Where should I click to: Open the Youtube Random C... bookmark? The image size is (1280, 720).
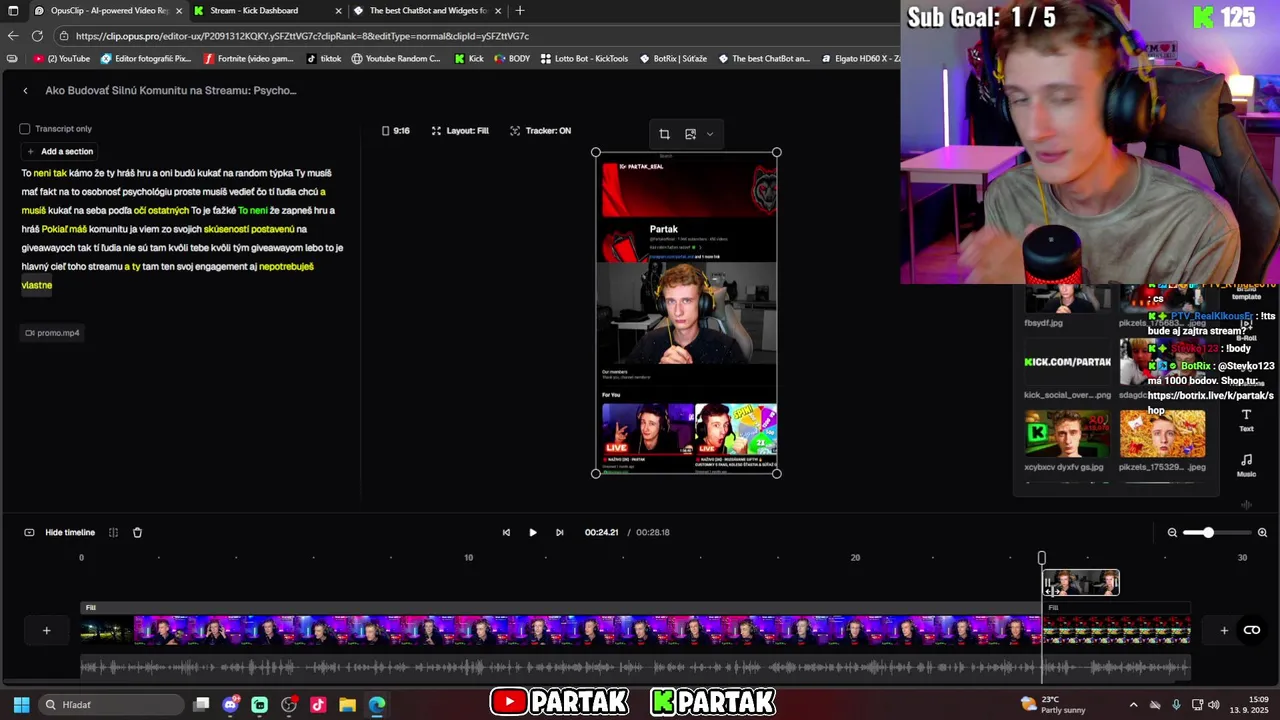click(x=396, y=59)
